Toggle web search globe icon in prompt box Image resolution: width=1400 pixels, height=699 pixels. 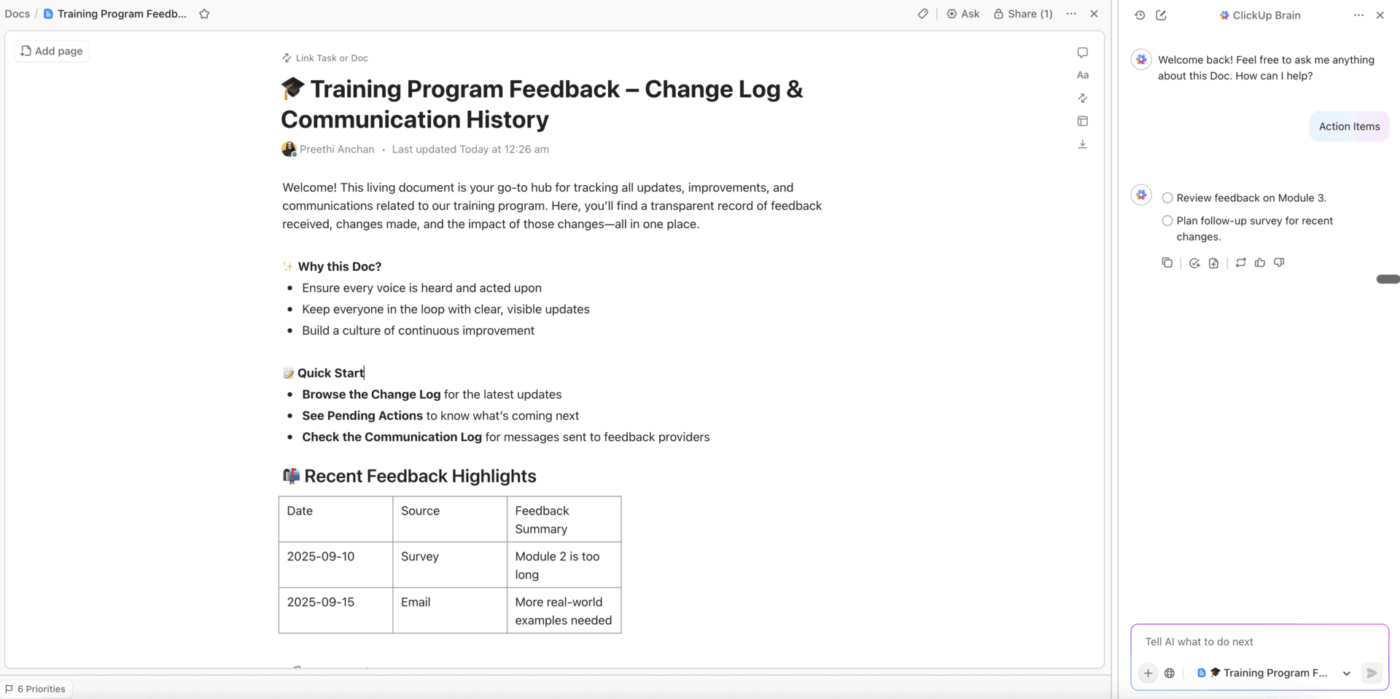pyautogui.click(x=1169, y=673)
